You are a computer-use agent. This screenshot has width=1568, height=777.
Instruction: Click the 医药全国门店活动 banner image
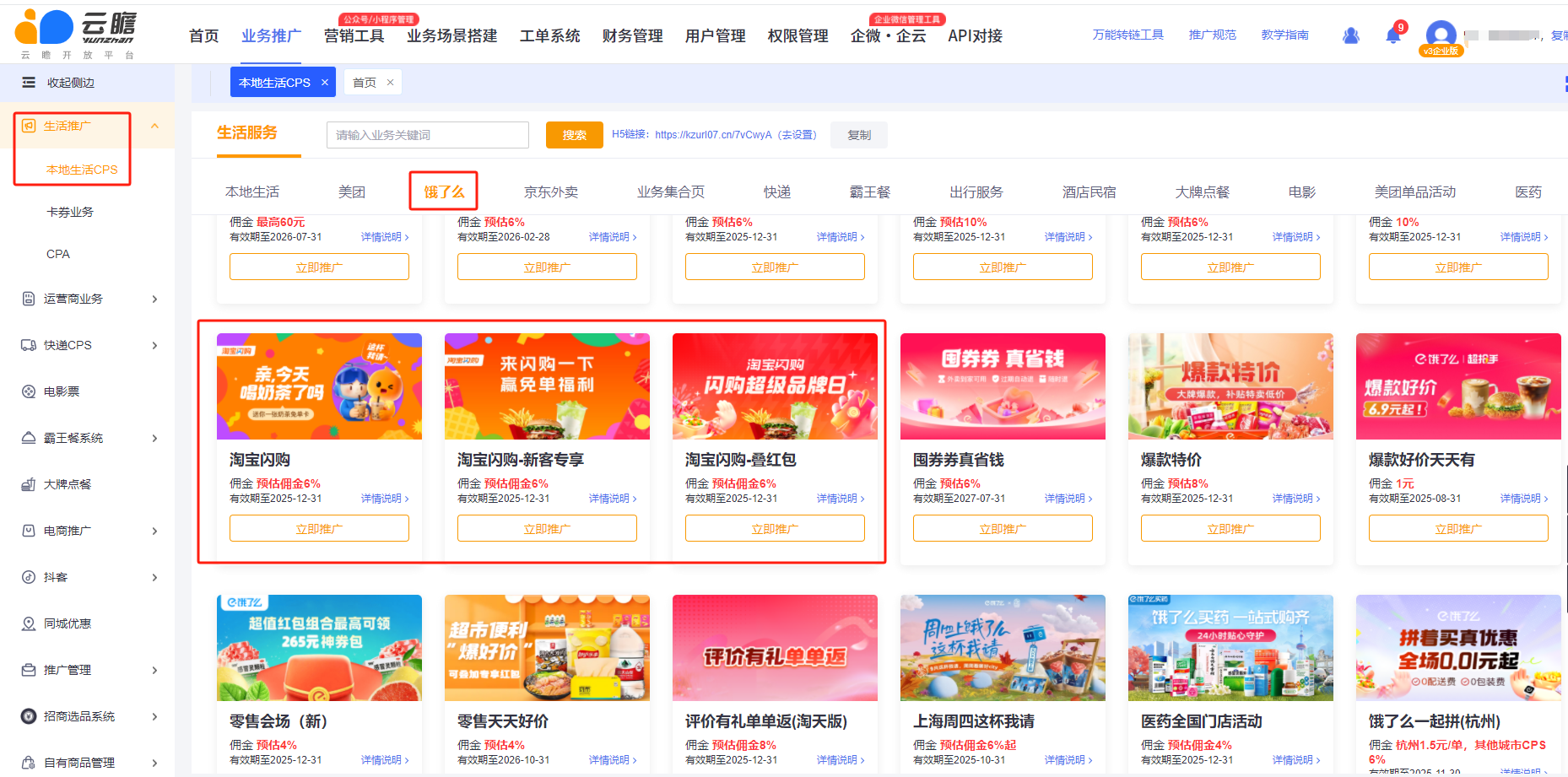pos(1230,648)
